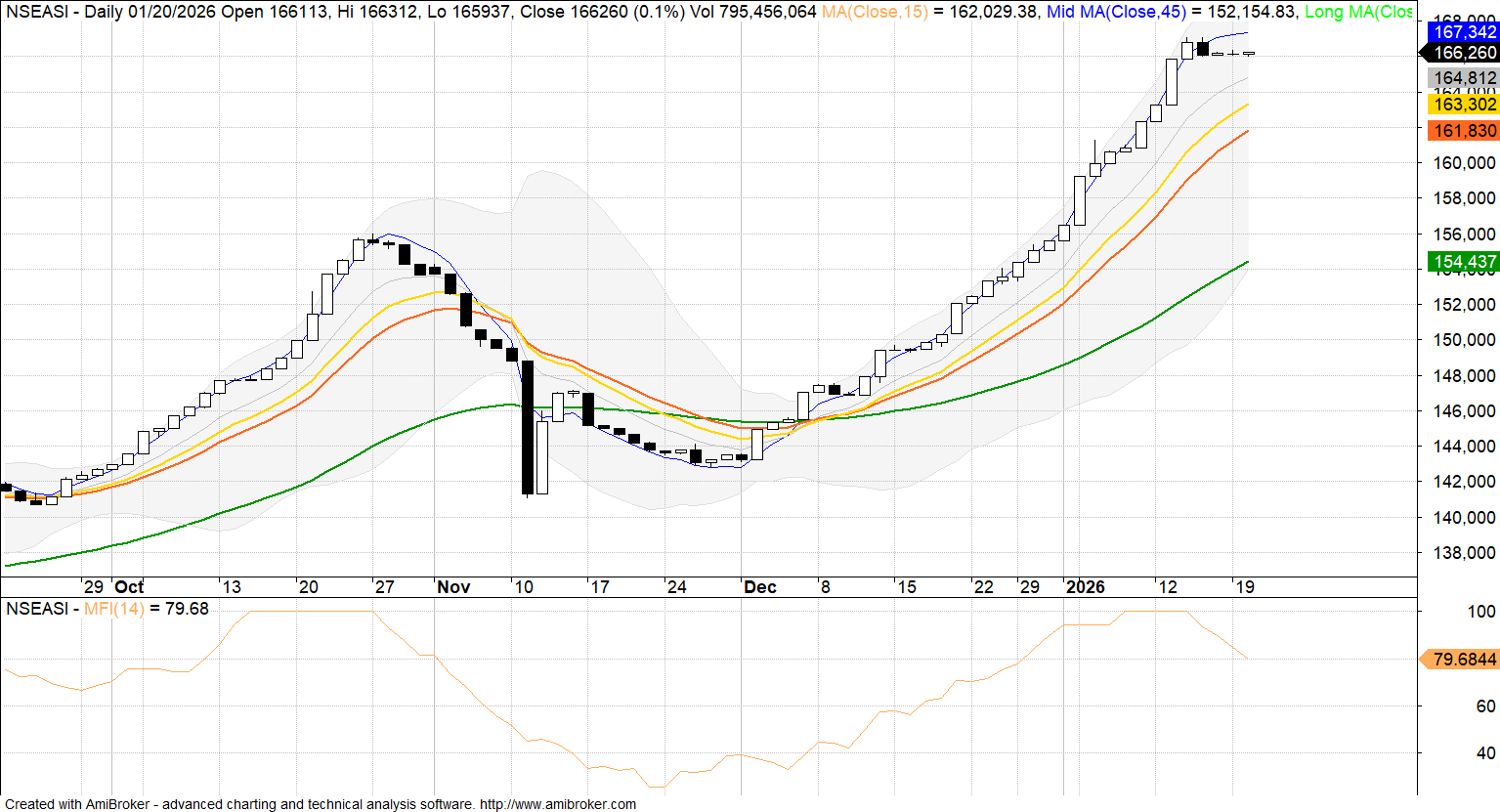
Task: Select the gray 164,812 price label
Action: coord(1463,78)
